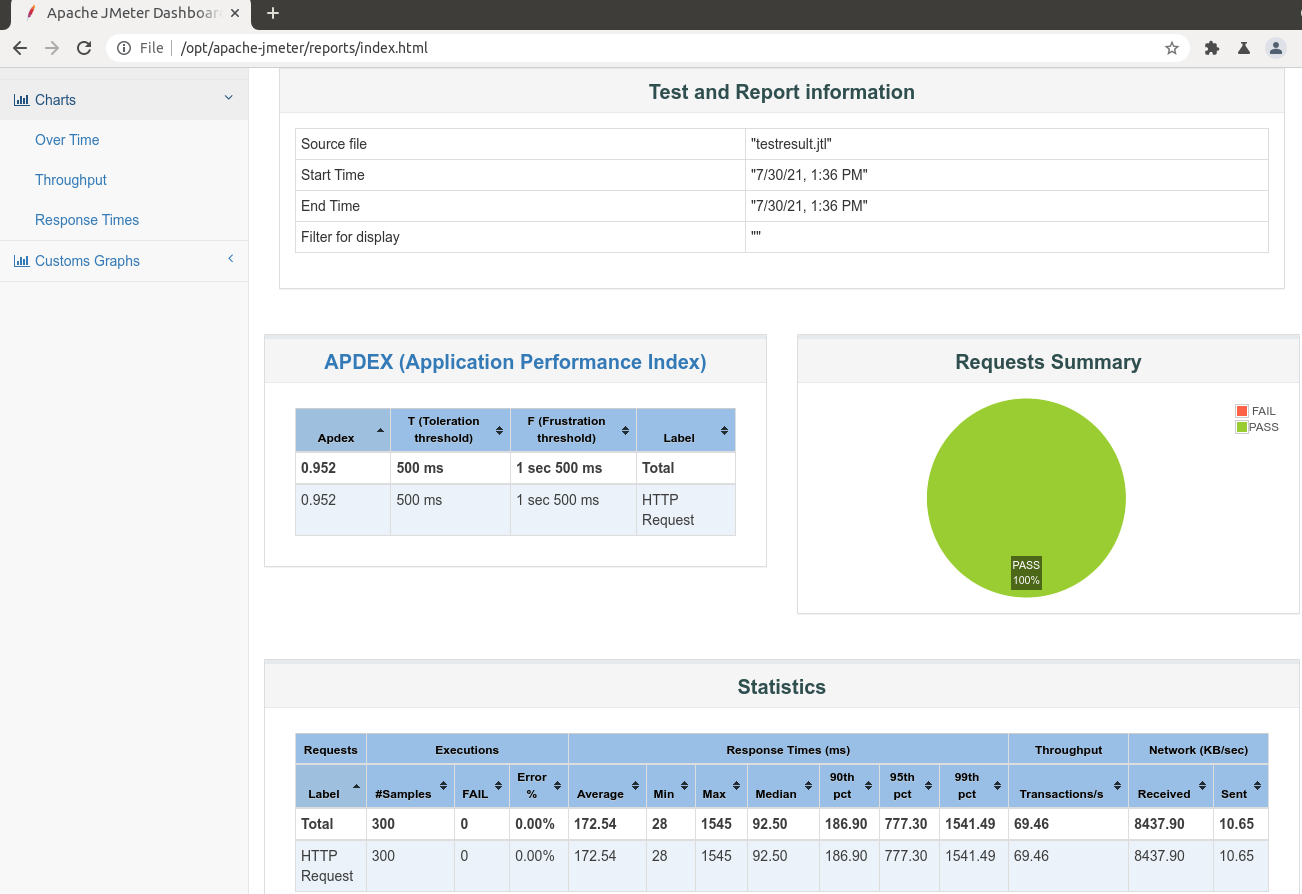Open a new tab with plus icon
This screenshot has width=1302, height=894.
click(273, 13)
